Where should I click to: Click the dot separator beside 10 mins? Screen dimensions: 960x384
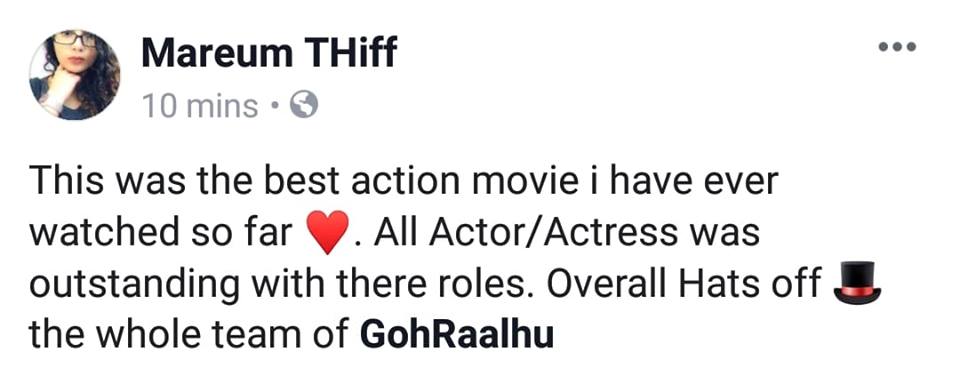click(274, 107)
